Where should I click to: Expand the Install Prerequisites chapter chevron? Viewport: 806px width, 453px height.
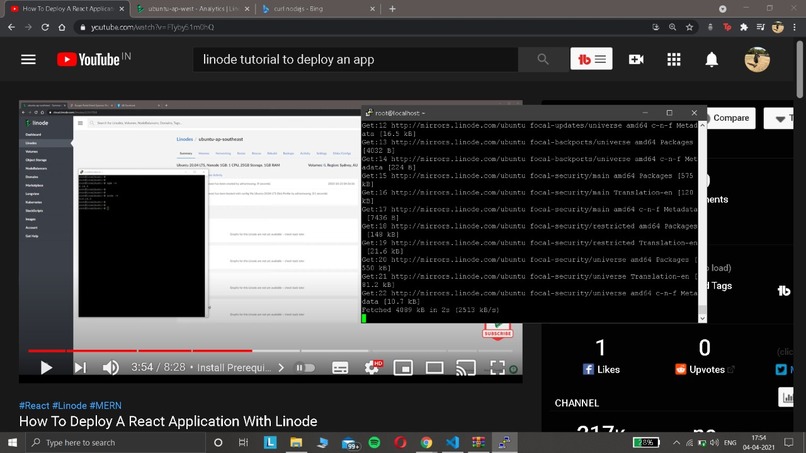[281, 368]
